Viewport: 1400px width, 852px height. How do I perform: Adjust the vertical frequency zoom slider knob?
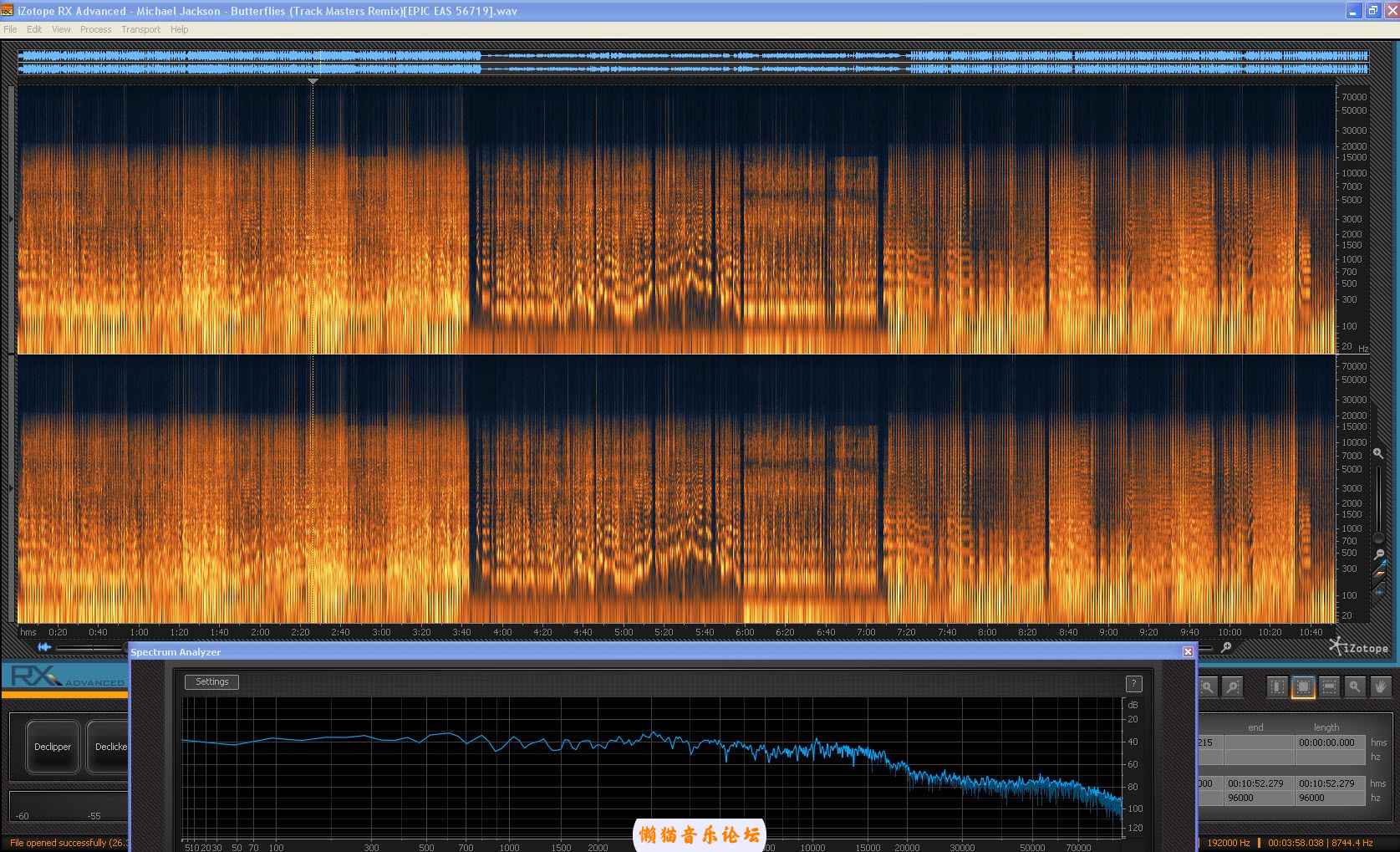pos(1378,538)
